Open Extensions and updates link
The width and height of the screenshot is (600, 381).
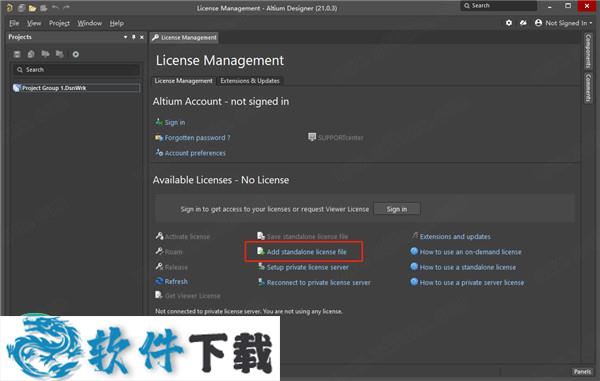(x=455, y=236)
